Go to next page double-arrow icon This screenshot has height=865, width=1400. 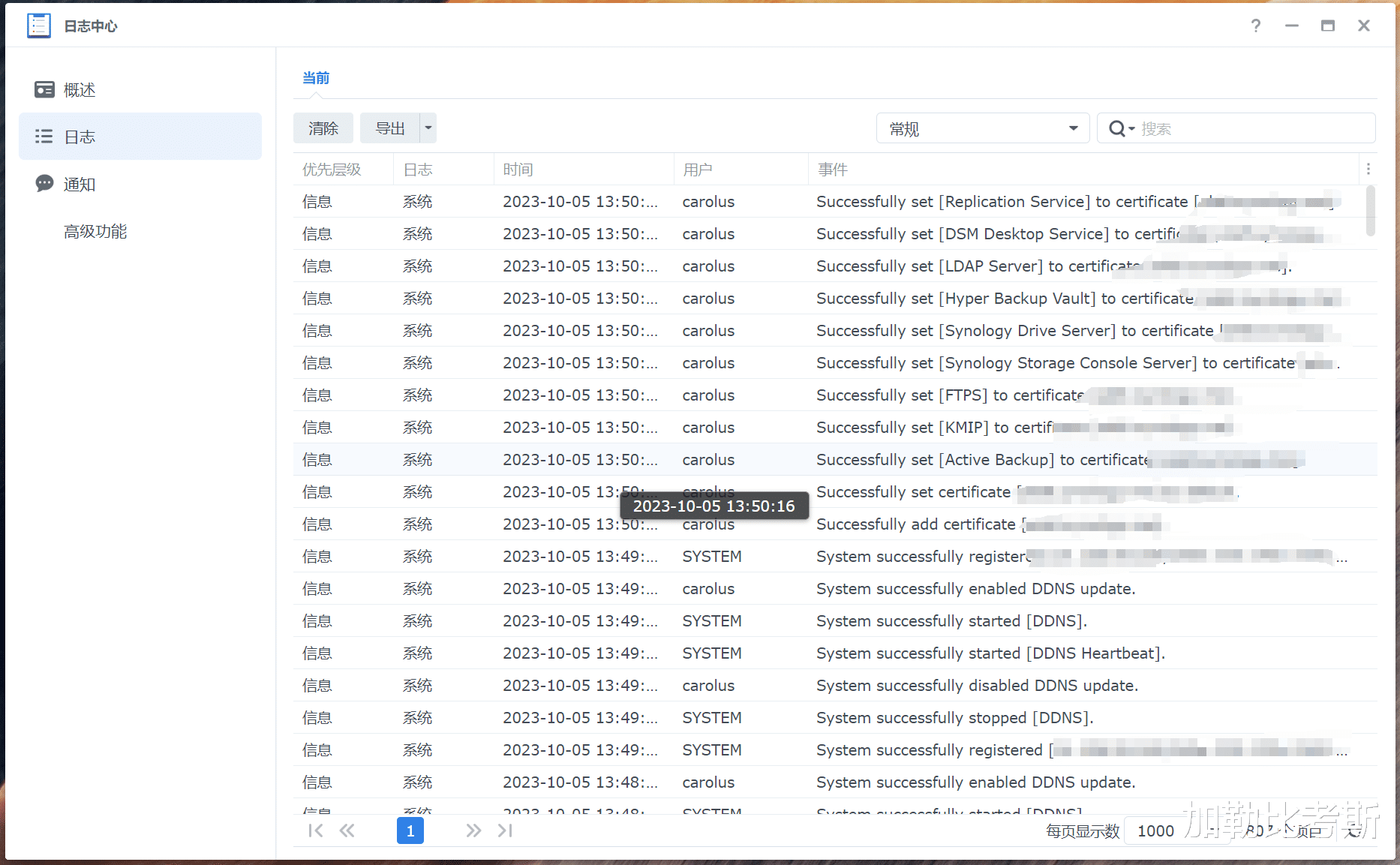[473, 830]
